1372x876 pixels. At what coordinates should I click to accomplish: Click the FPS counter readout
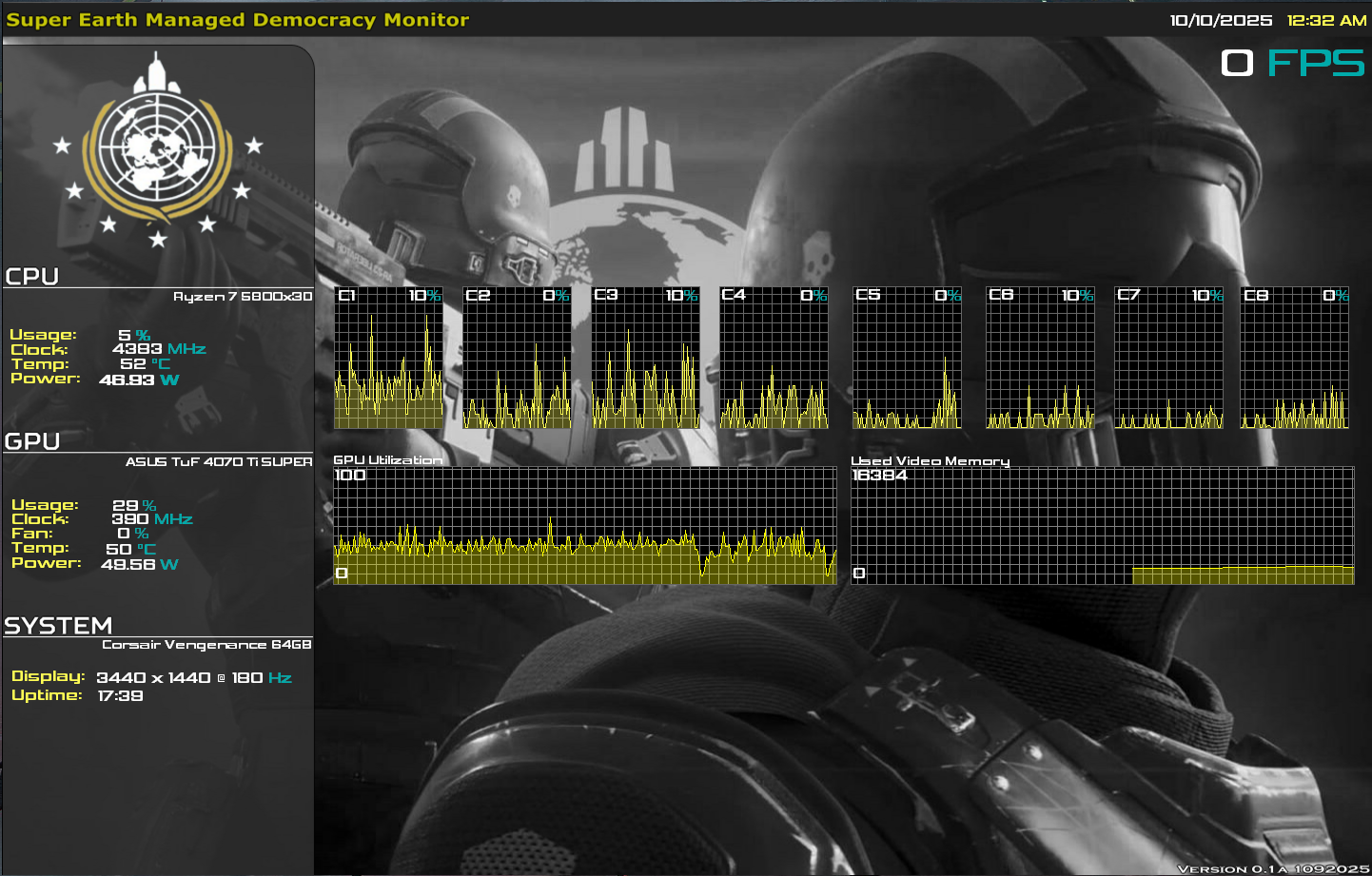click(1292, 64)
